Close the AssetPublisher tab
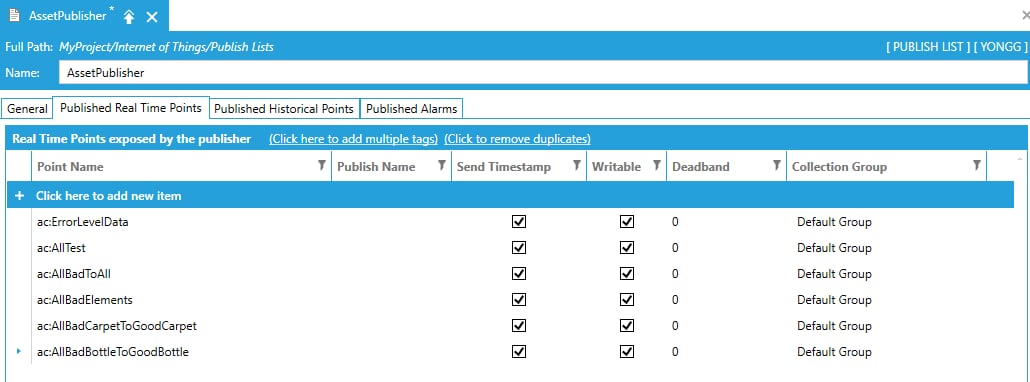 click(x=152, y=17)
